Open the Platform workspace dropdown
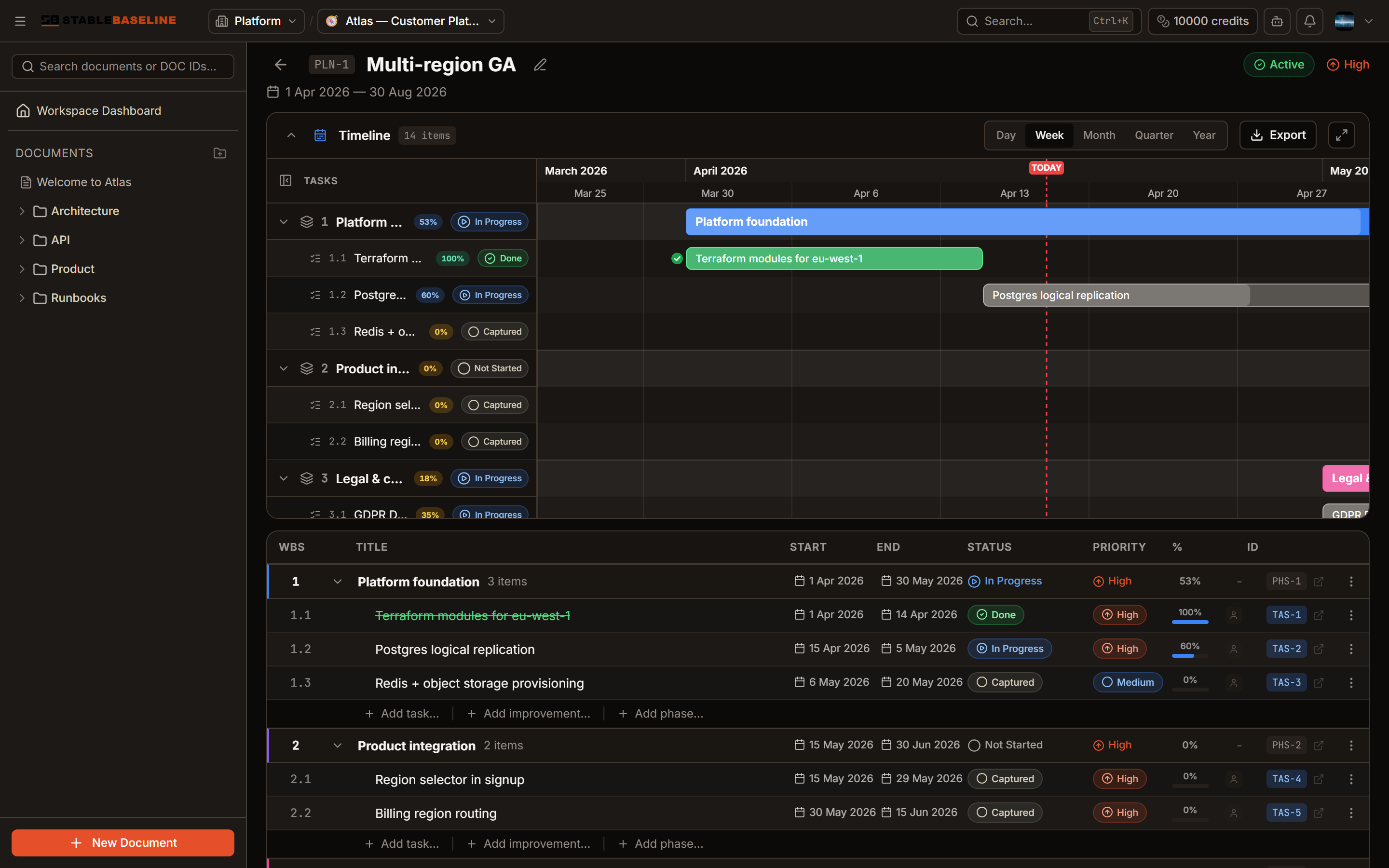 [x=256, y=21]
